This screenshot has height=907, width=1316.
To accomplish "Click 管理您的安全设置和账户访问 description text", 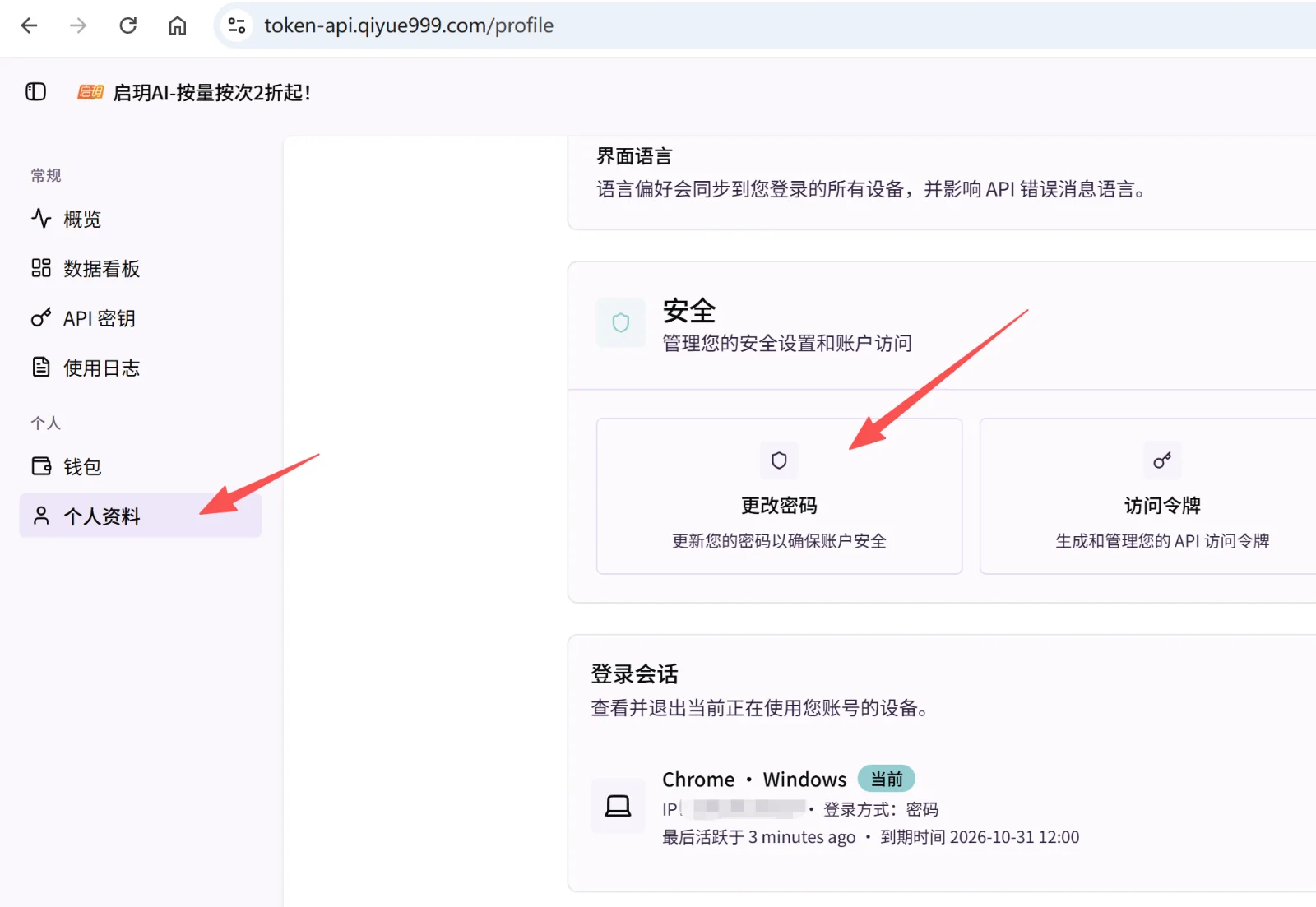I will pyautogui.click(x=787, y=343).
